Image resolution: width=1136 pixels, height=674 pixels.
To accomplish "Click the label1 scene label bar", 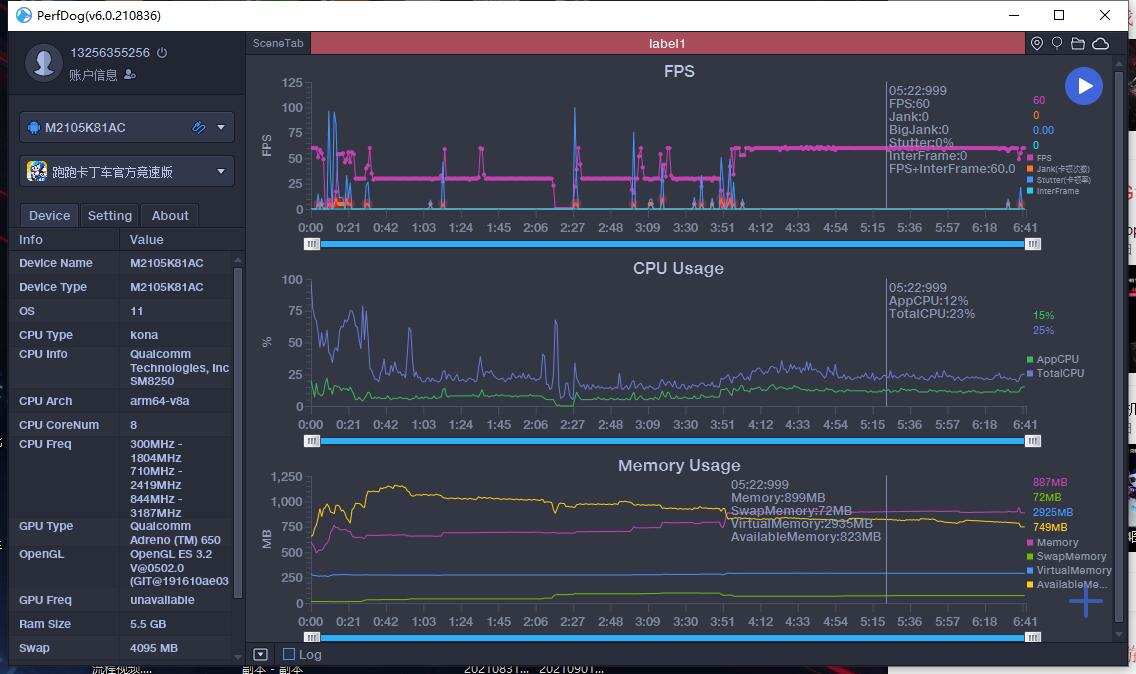I will click(x=667, y=43).
